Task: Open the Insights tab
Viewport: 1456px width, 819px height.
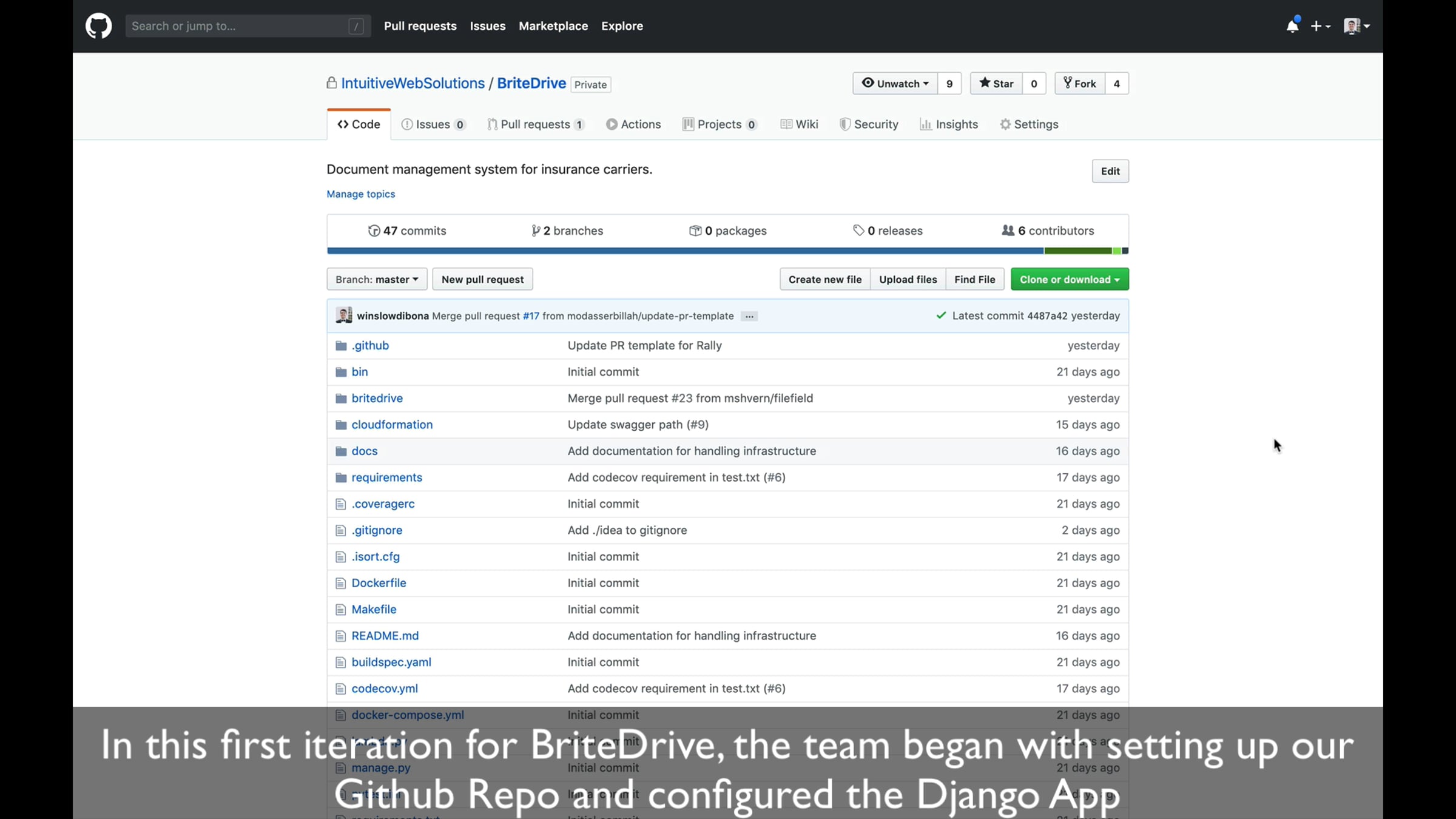Action: point(949,124)
